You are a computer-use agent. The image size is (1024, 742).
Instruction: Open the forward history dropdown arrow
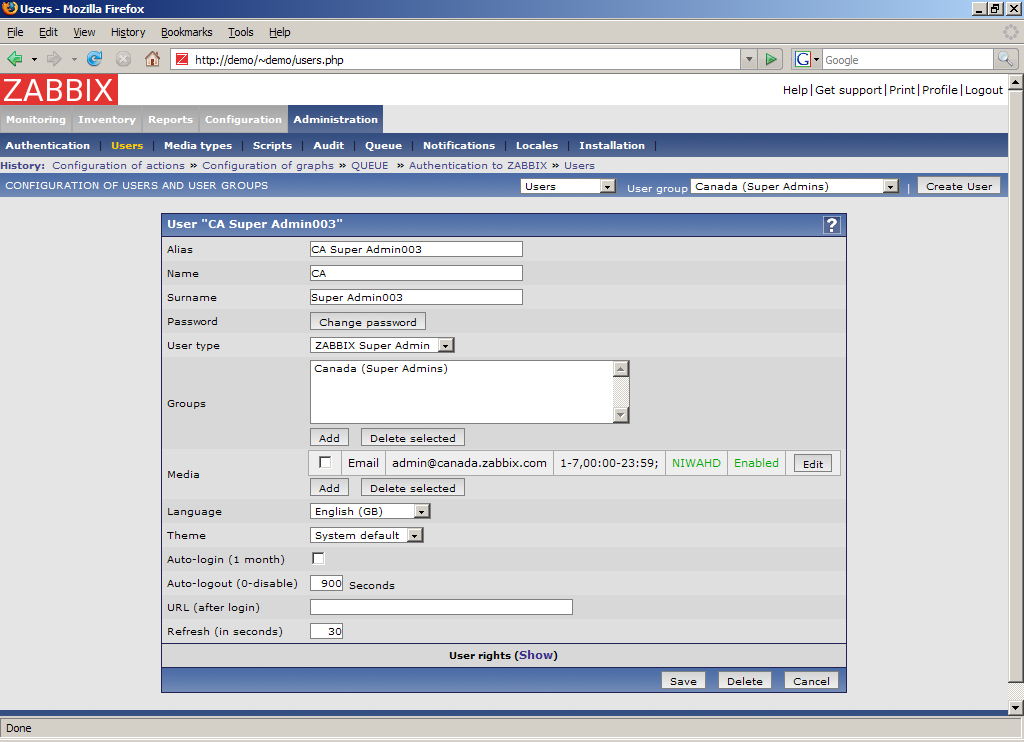(74, 59)
